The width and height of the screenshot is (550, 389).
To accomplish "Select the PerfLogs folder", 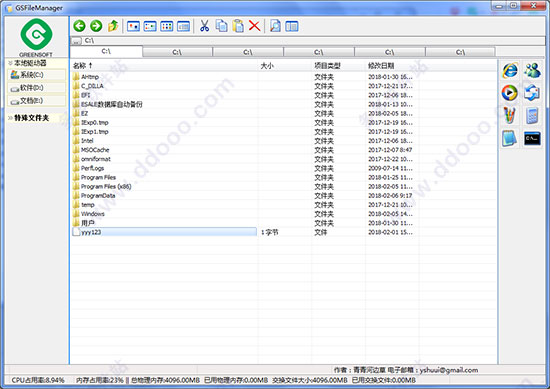I will [x=92, y=168].
